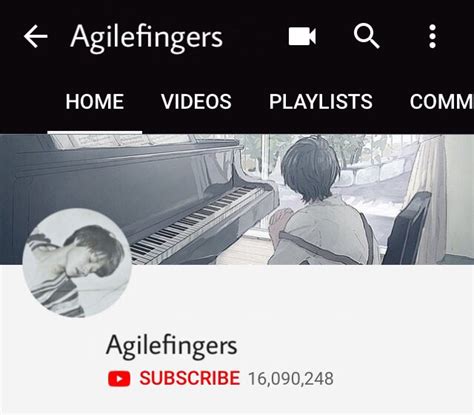Click the red YouTube play logo

point(119,379)
